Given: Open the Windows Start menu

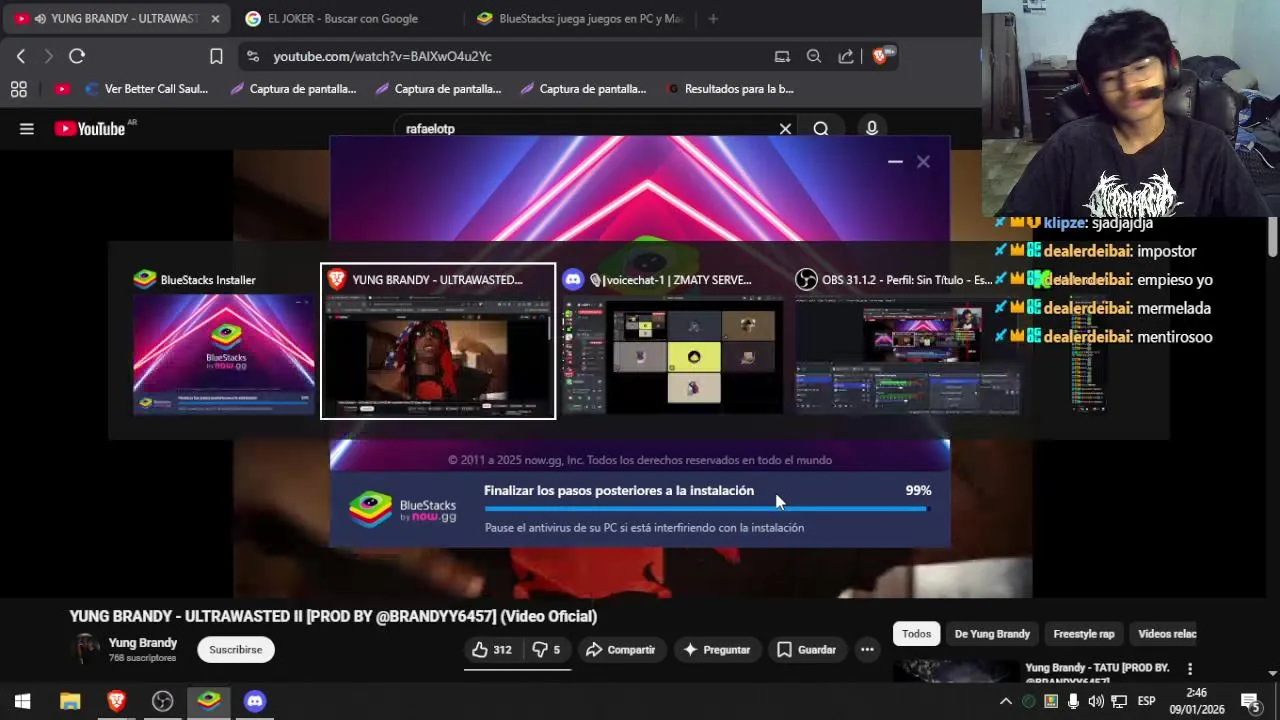Looking at the screenshot, I should (x=22, y=701).
